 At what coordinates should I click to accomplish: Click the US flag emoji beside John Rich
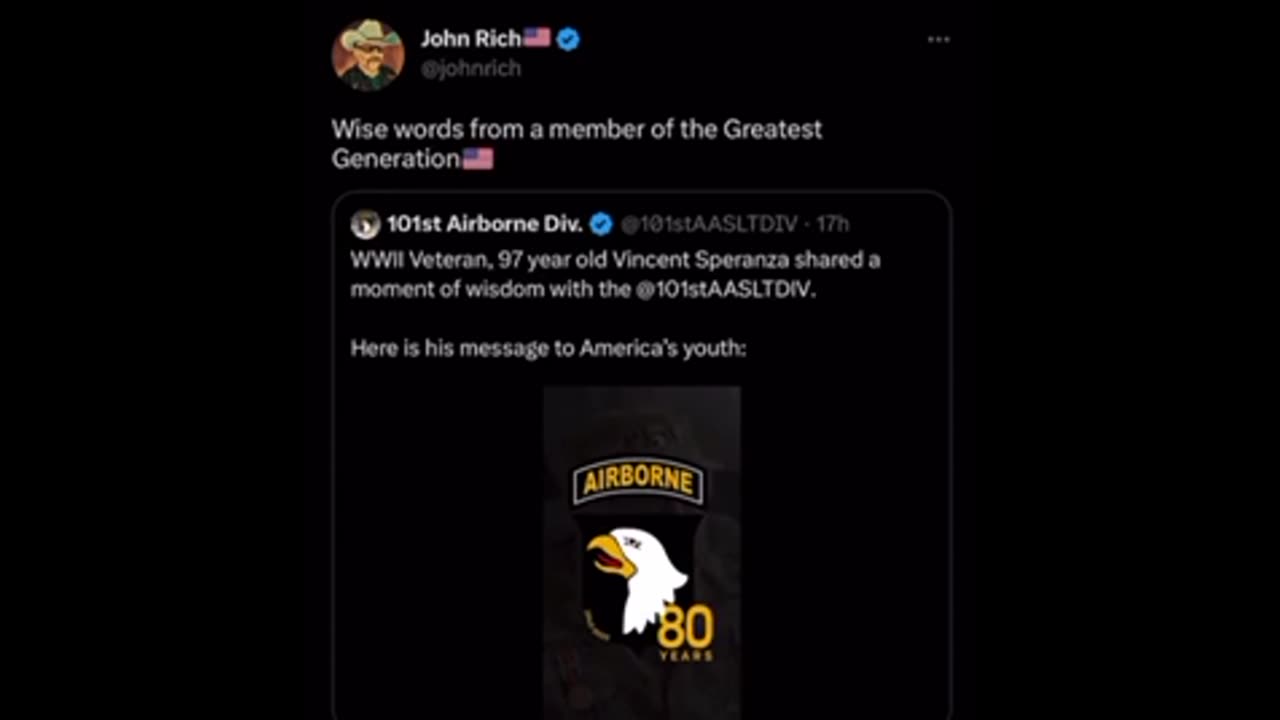pos(537,38)
